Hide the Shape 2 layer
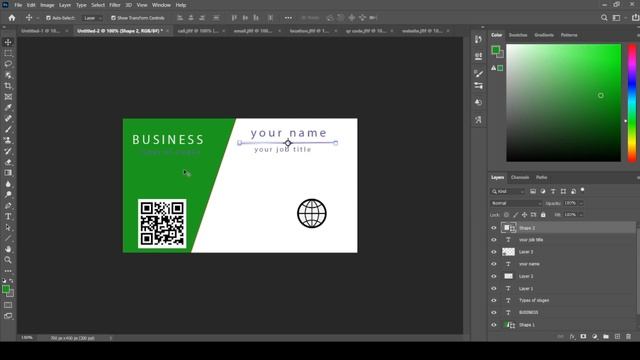The width and height of the screenshot is (640, 360). point(493,228)
